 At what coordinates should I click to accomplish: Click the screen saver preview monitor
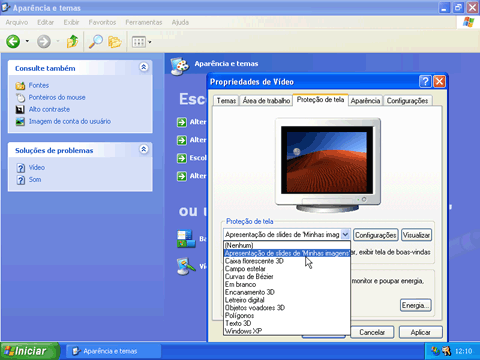[x=328, y=165]
